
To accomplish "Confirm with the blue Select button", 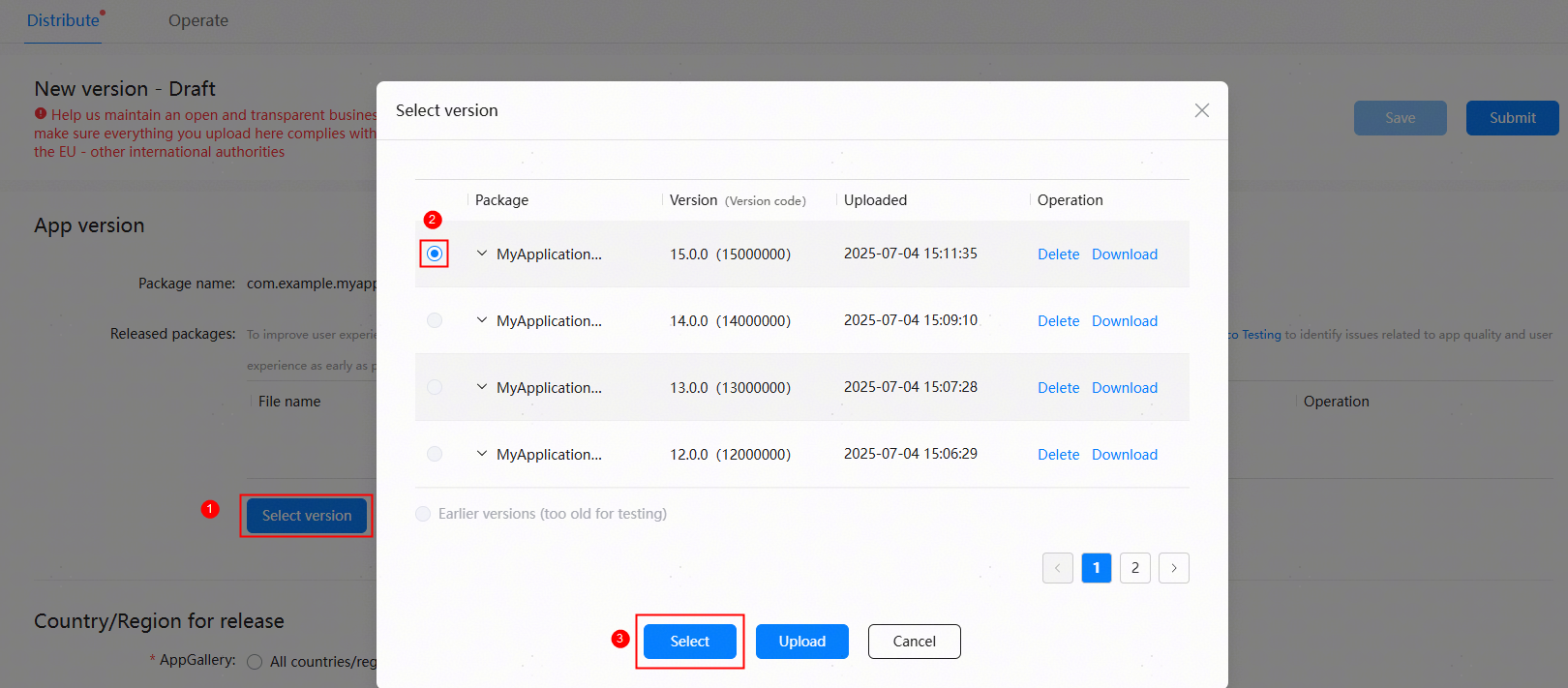I will pos(690,642).
